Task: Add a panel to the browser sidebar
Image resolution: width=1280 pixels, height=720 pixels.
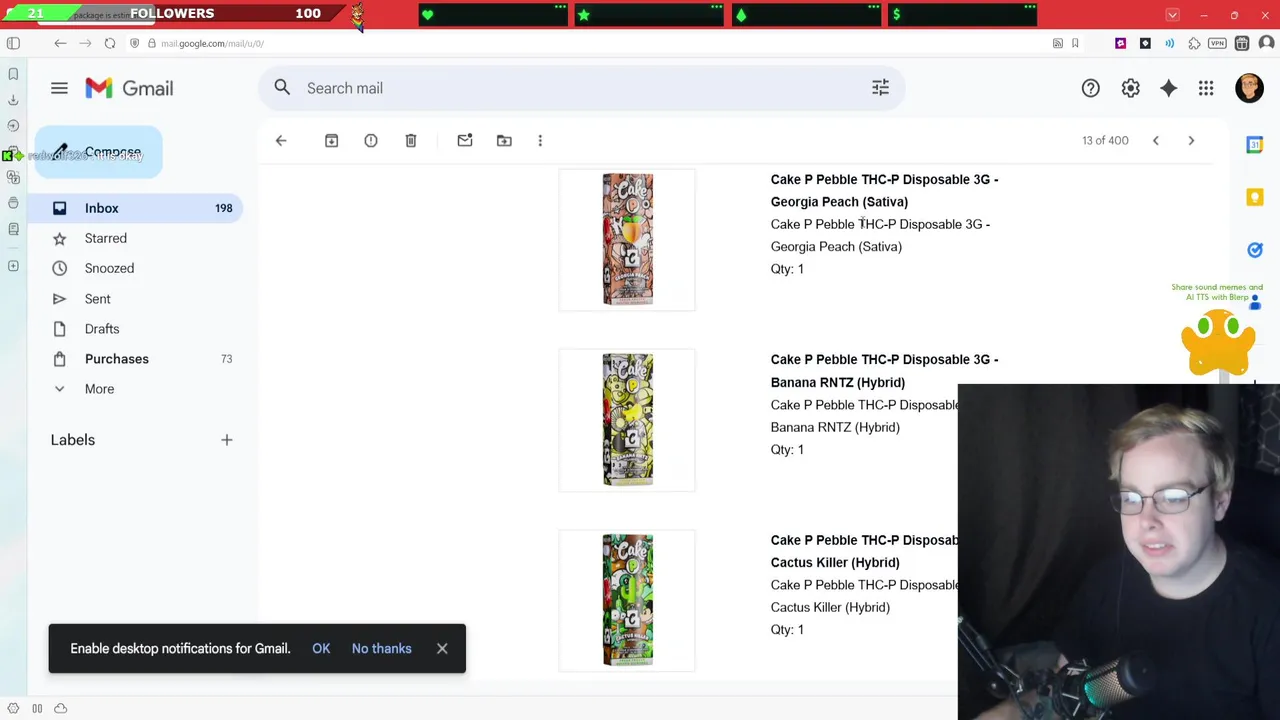Action: coord(13,266)
